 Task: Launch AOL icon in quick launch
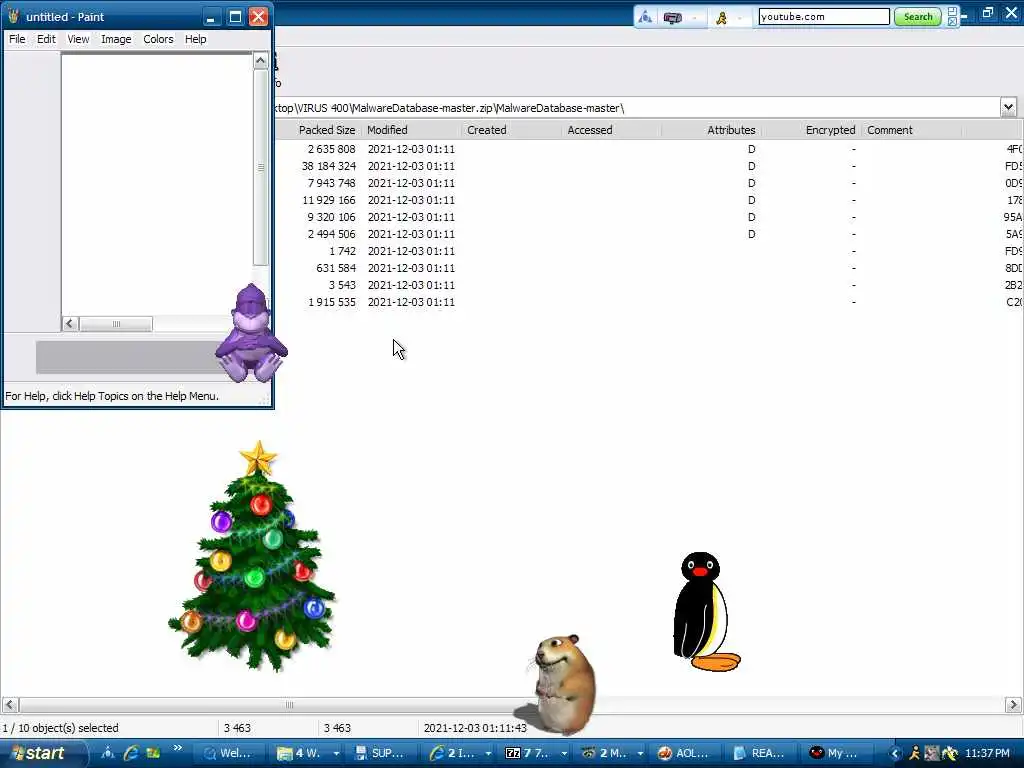[108, 753]
